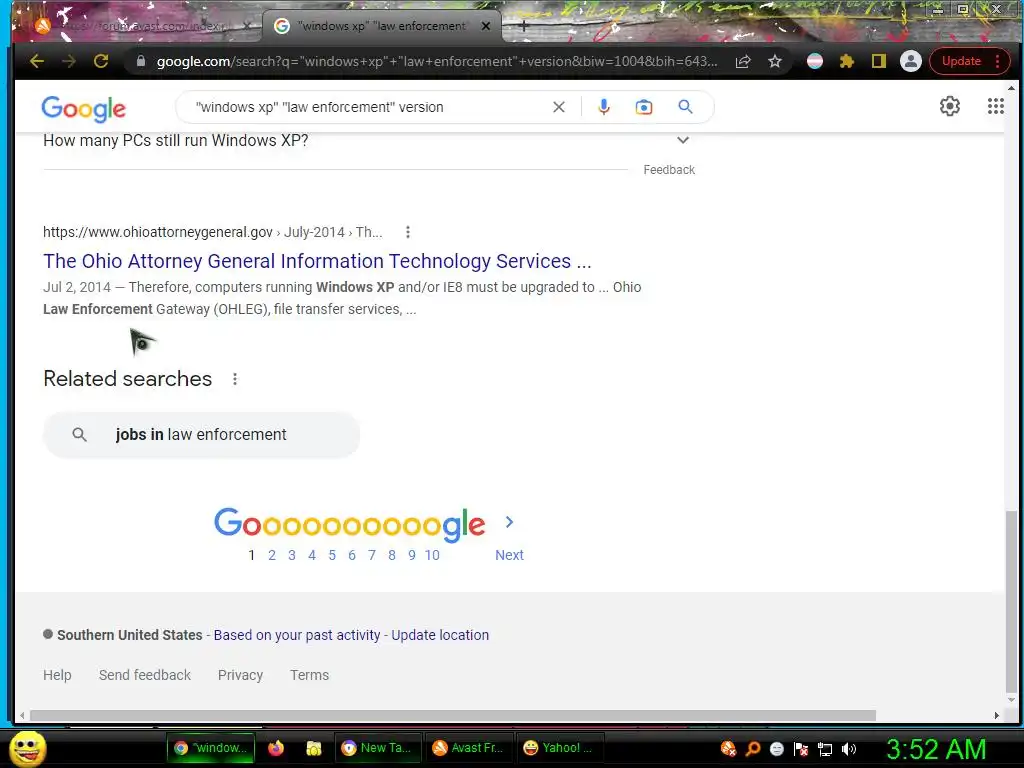Open the Chrome profile avatar
Image resolution: width=1024 pixels, height=768 pixels.
[910, 61]
